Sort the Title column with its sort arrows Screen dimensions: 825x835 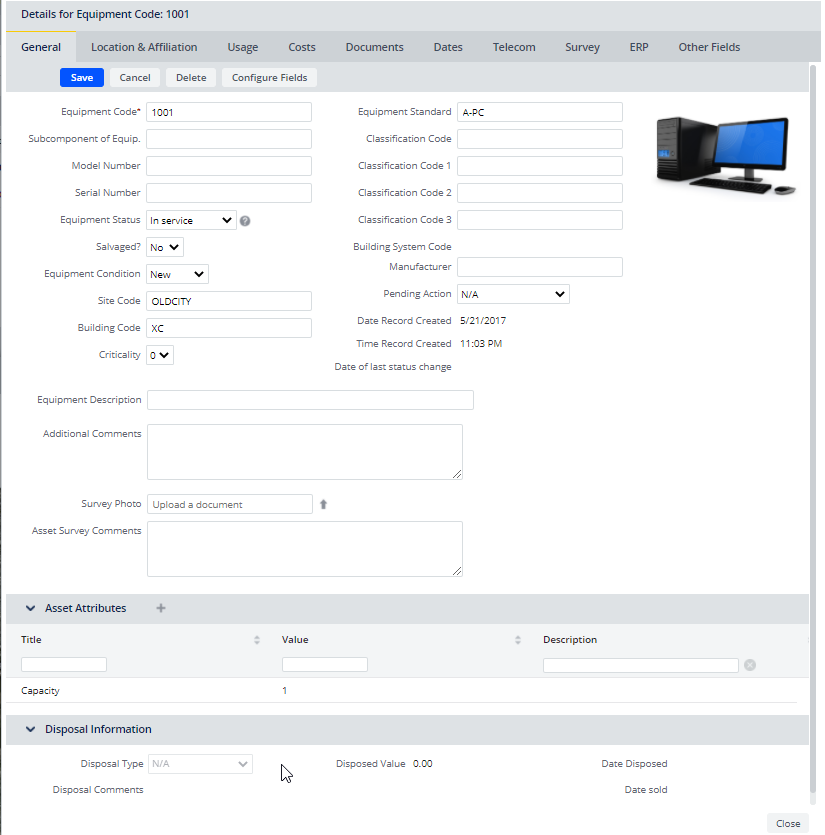tap(257, 640)
